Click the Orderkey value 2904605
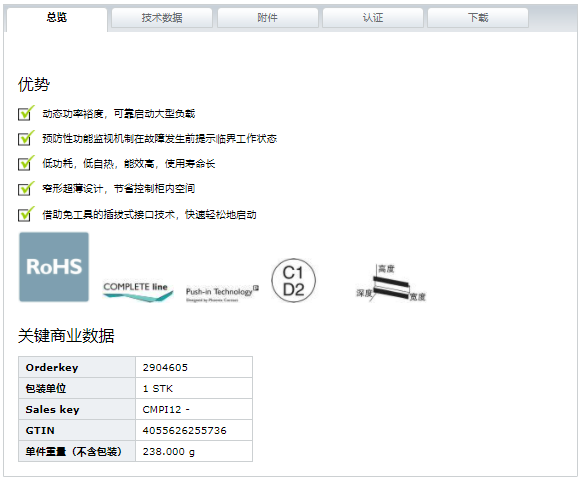 (165, 368)
